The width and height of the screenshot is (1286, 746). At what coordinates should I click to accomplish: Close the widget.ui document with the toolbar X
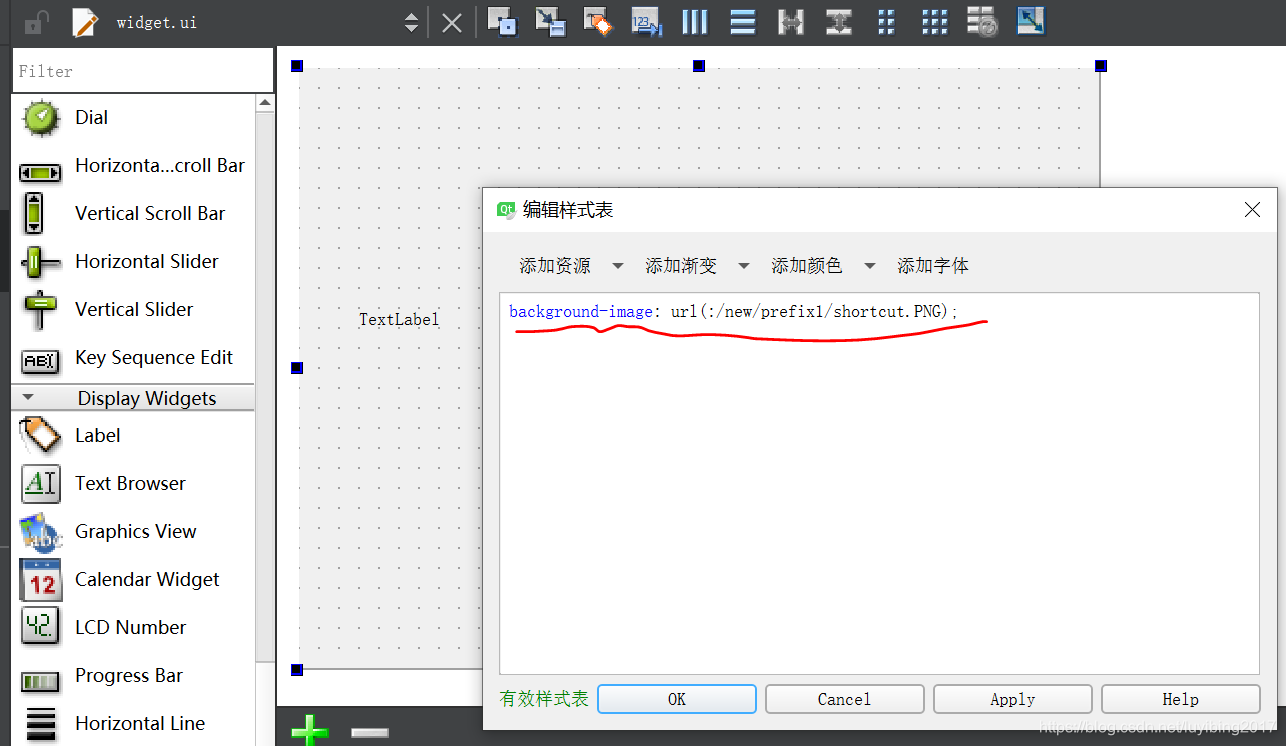[x=452, y=22]
